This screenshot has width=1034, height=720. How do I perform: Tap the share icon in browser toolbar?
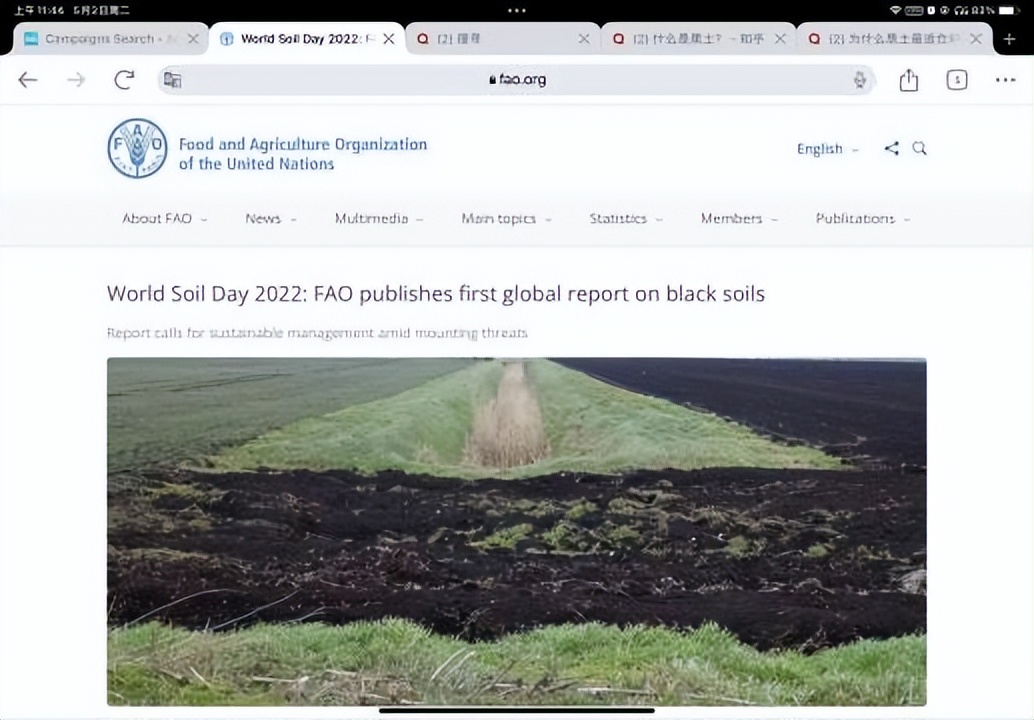908,80
